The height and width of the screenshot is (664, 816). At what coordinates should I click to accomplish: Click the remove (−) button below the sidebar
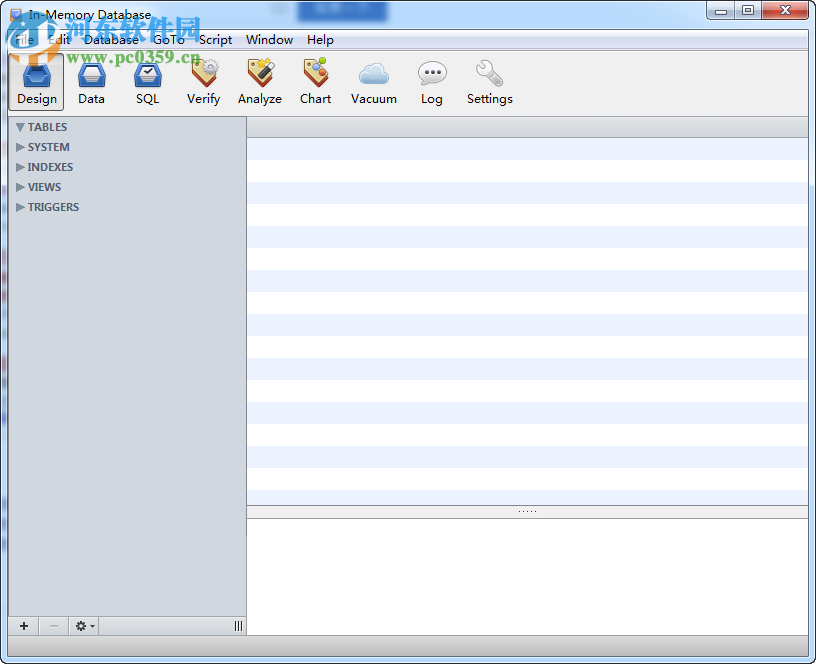(x=53, y=625)
